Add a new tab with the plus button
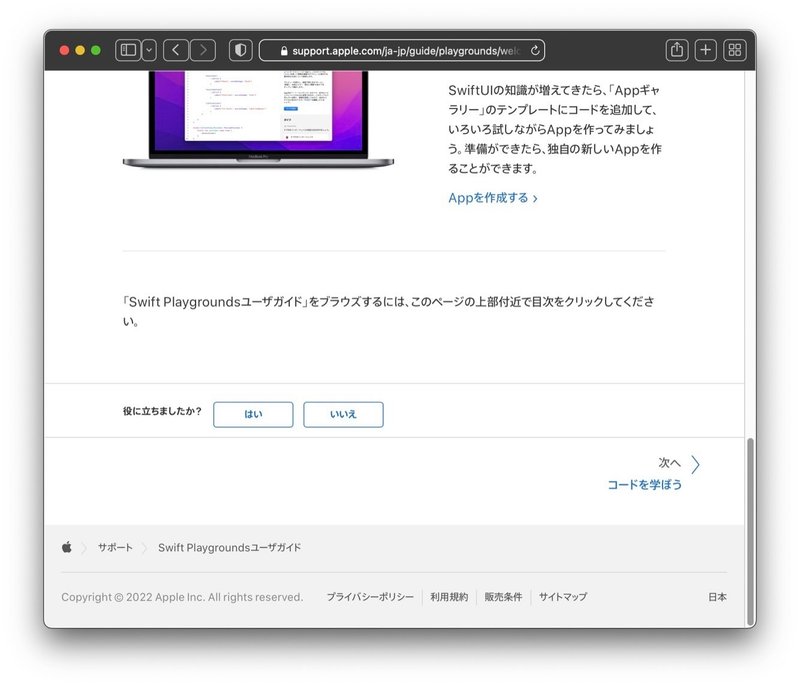Image resolution: width=800 pixels, height=686 pixels. coord(706,50)
